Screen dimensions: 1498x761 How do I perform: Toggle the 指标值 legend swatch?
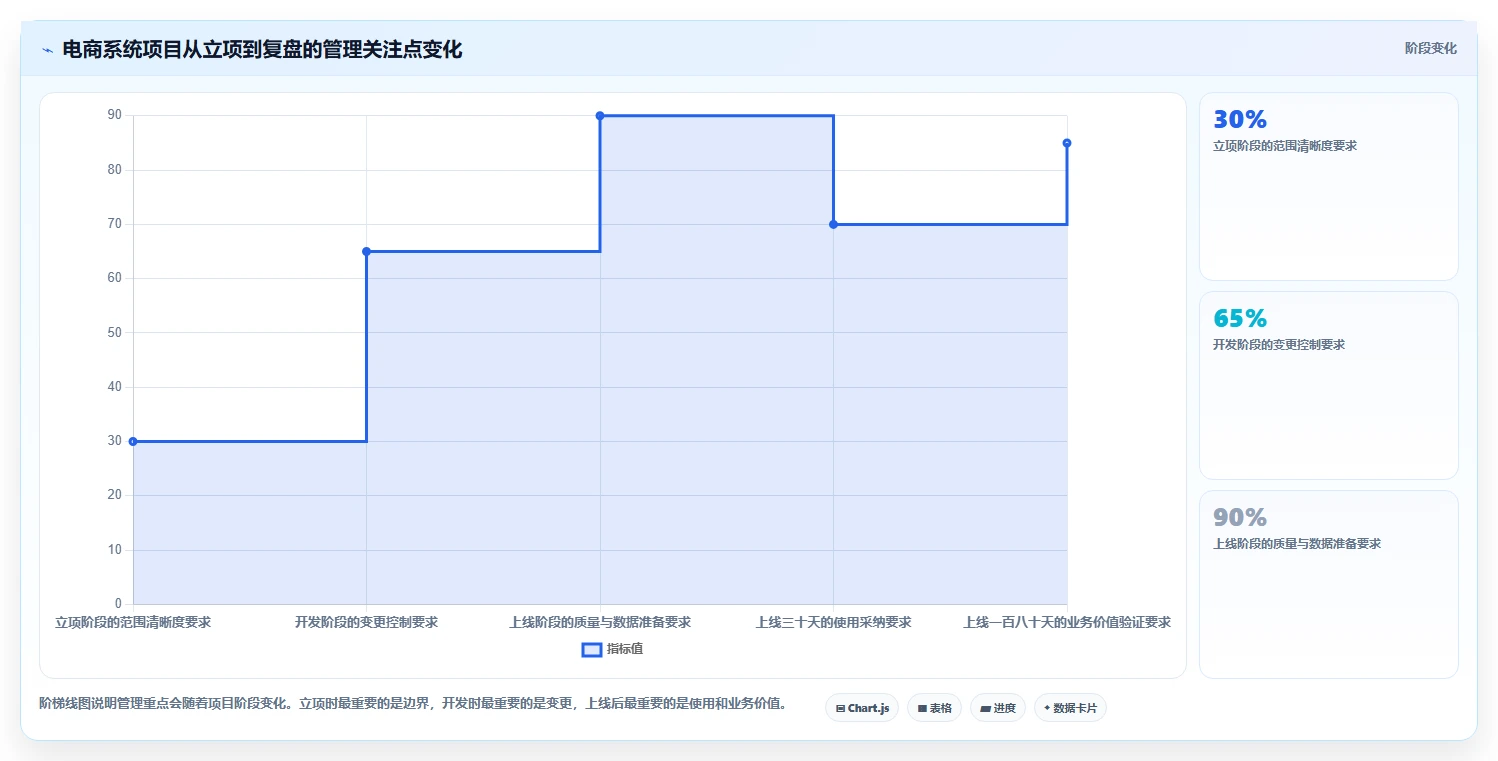tap(592, 650)
